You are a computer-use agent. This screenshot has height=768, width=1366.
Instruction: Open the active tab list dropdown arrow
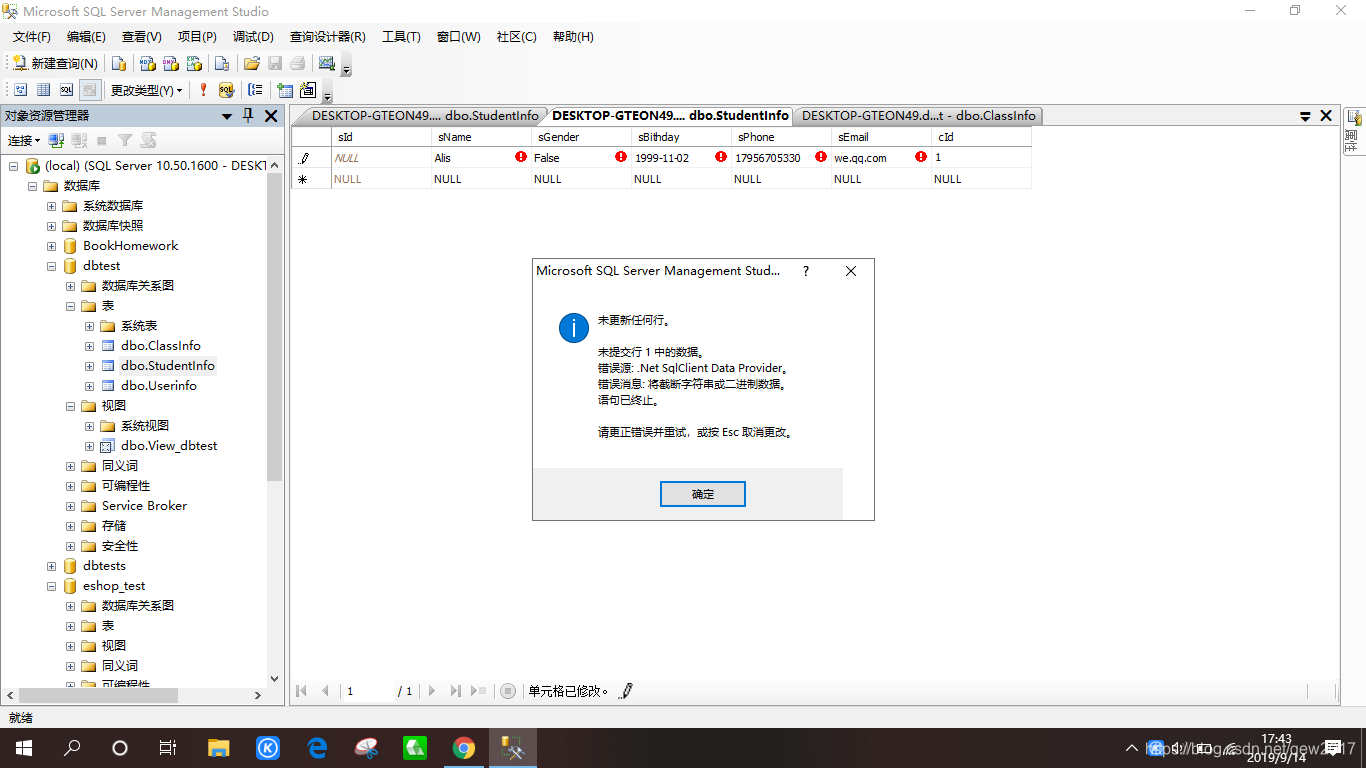(x=1305, y=117)
